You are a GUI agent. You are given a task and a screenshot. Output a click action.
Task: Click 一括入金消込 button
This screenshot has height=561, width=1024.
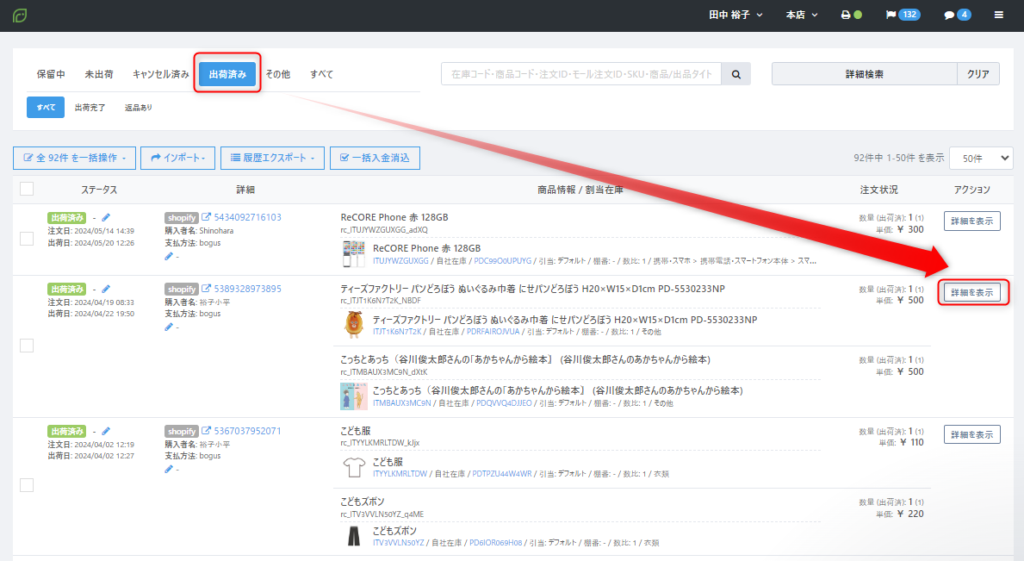(375, 158)
